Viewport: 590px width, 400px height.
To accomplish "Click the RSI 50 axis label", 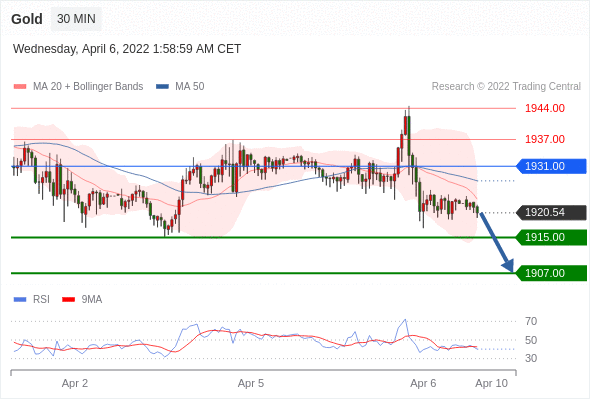I will point(531,340).
